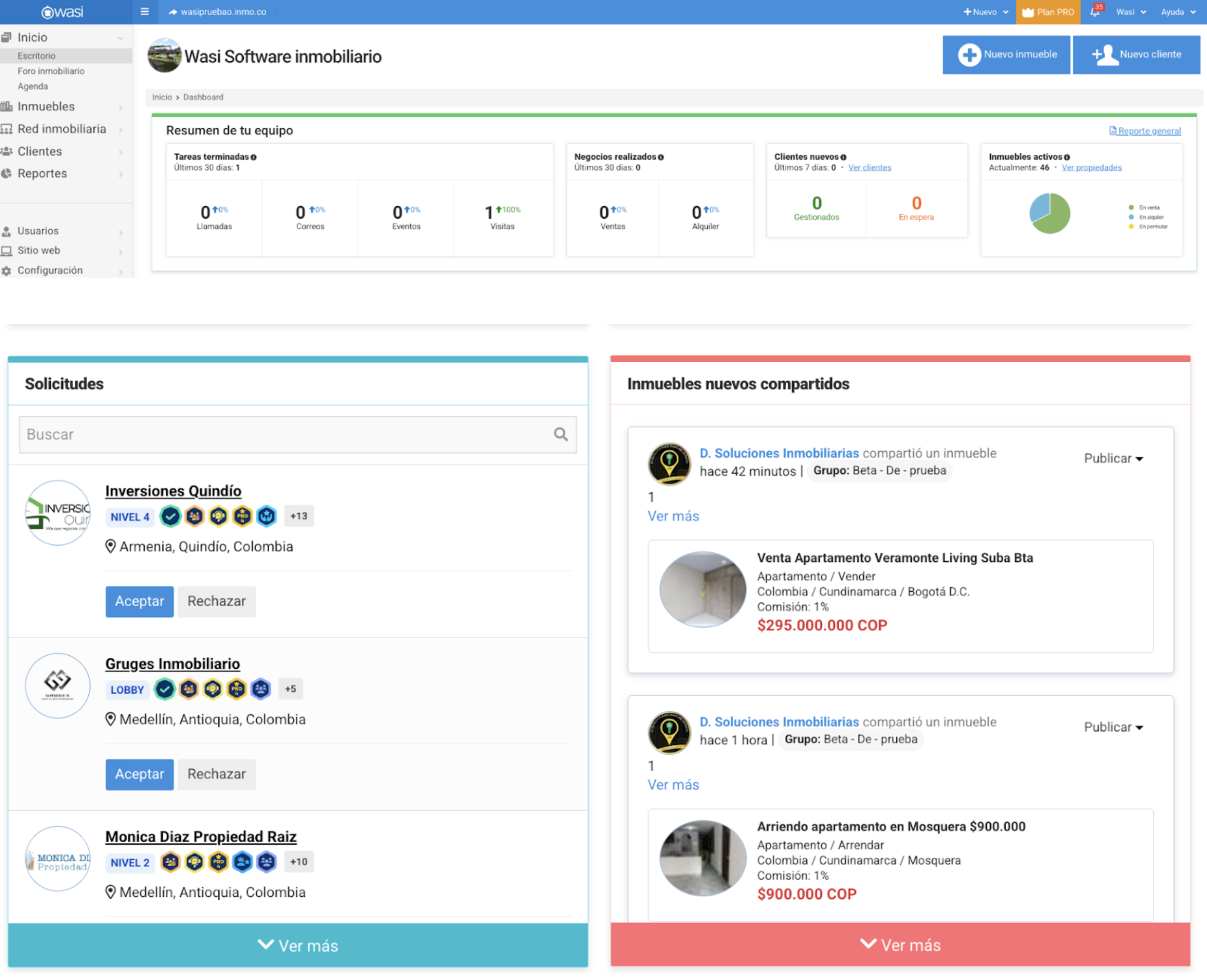Open the Ayuda menu

click(1178, 12)
